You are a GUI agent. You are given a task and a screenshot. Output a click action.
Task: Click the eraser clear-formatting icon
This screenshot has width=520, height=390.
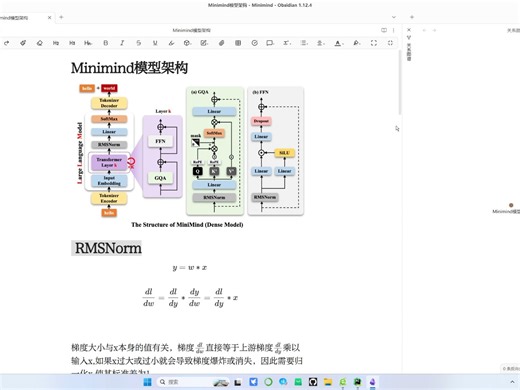tap(39, 43)
